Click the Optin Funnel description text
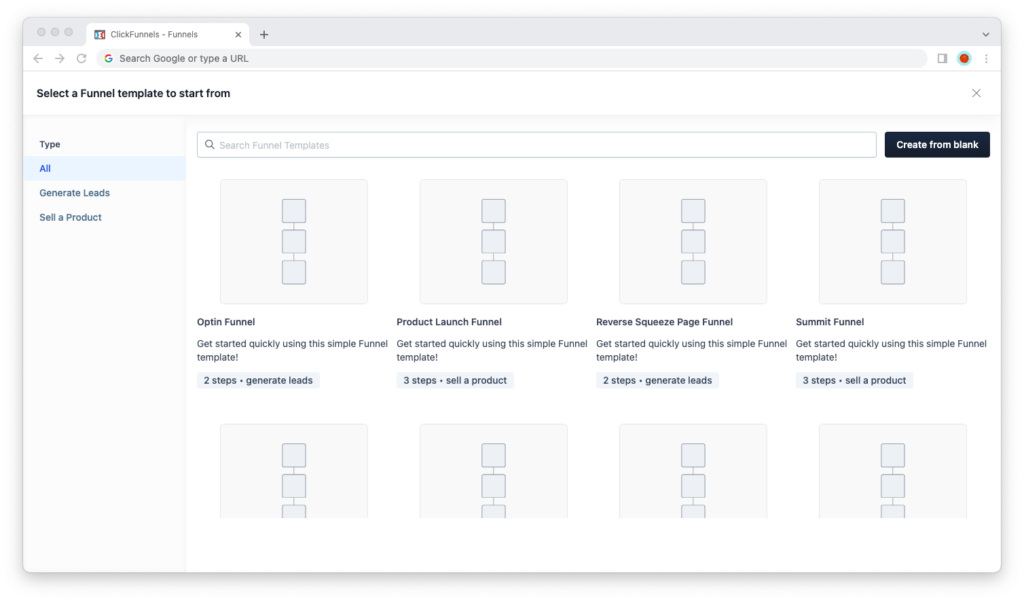 (293, 350)
